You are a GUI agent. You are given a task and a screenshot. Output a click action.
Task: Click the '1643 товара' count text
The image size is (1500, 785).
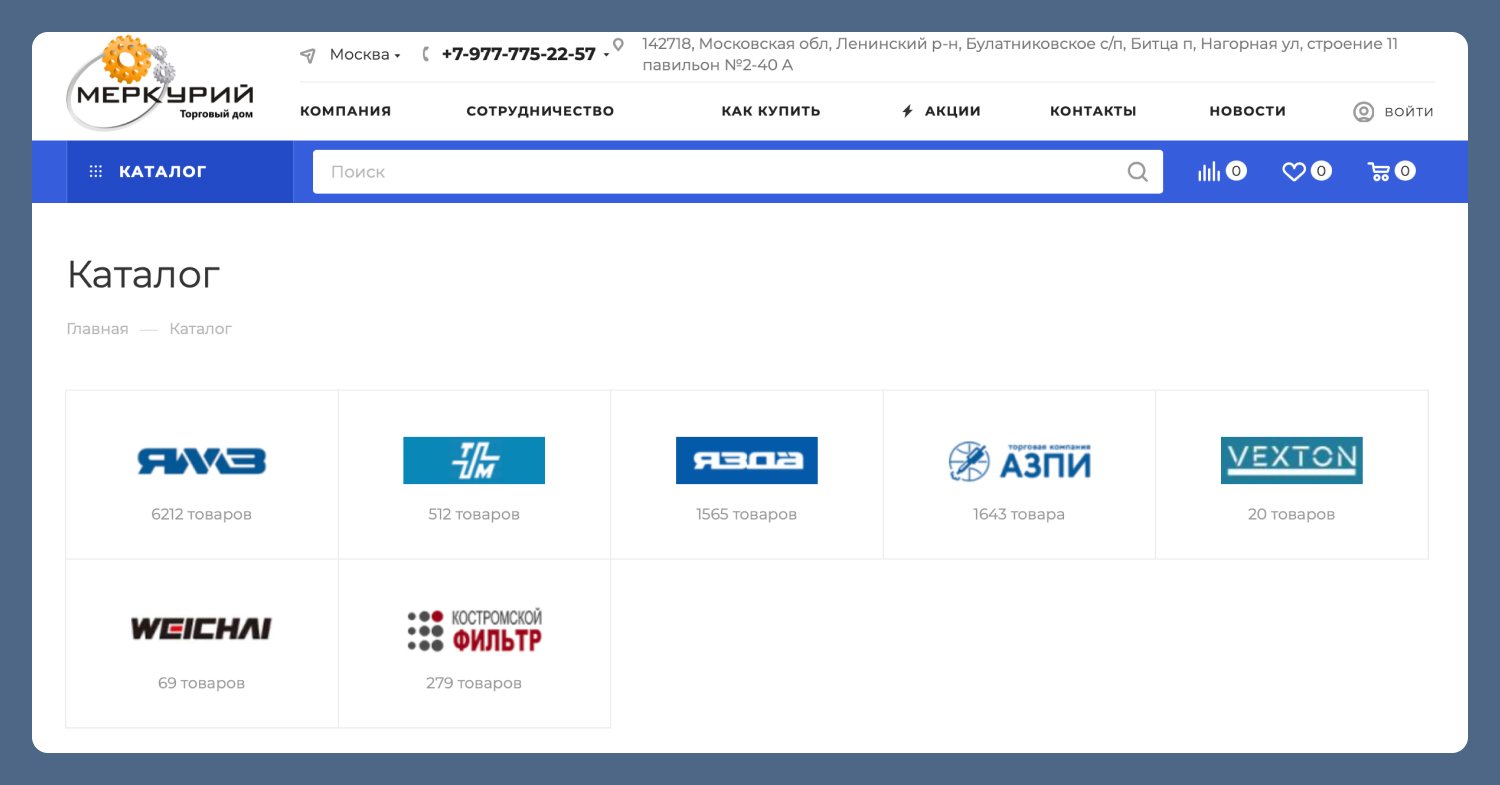[1019, 515]
